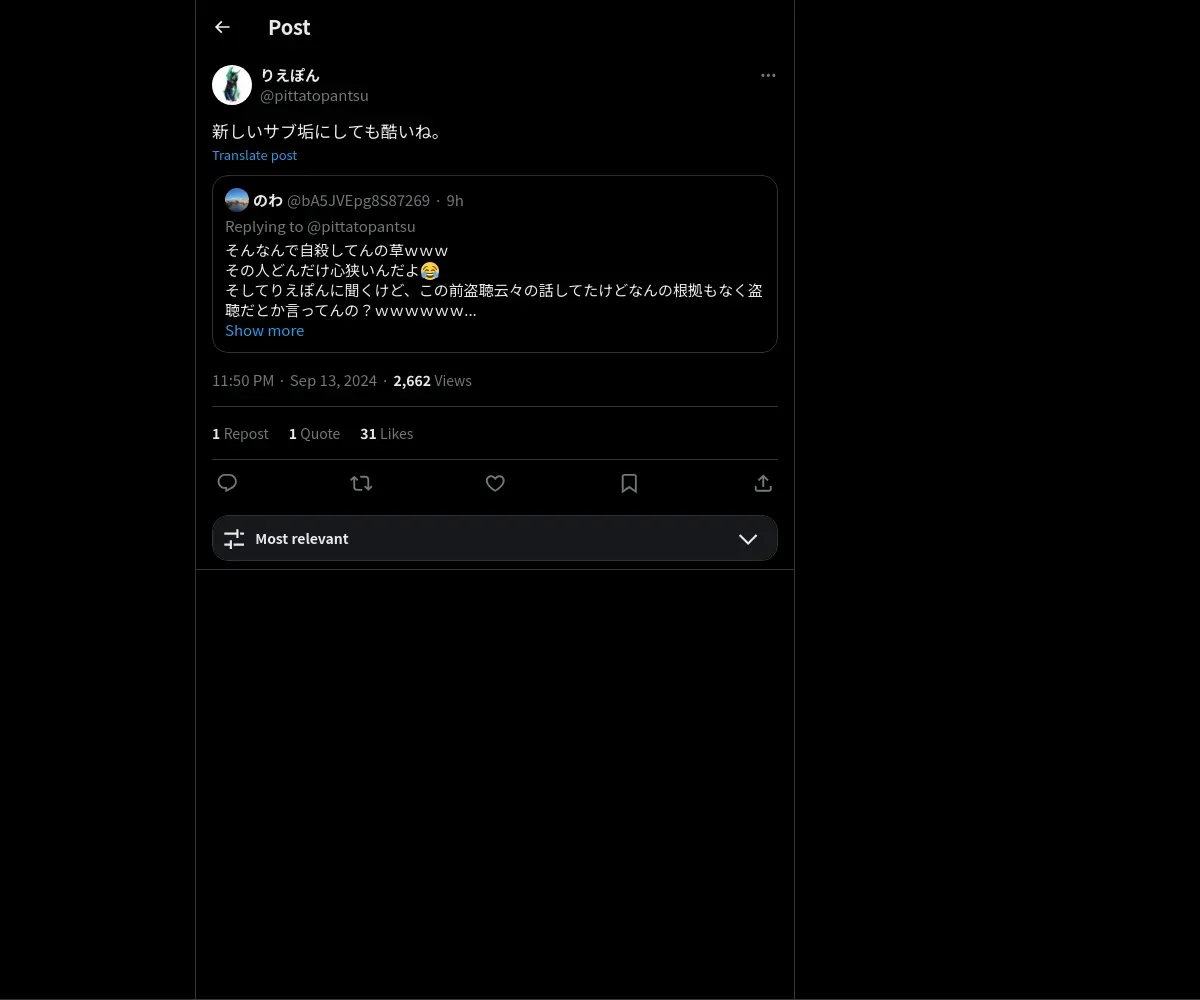Open the Most relevant sort dropdown

[x=495, y=538]
